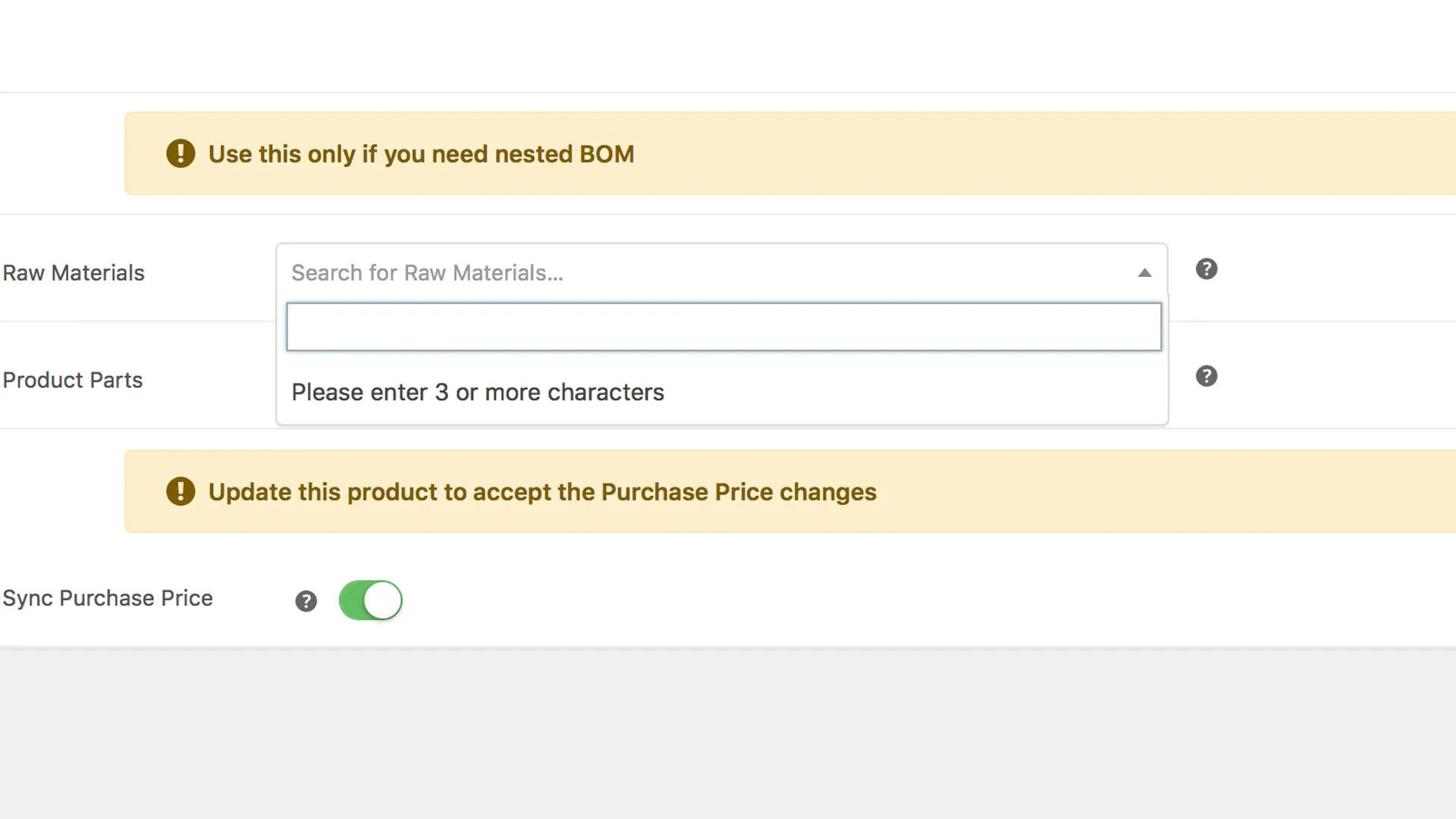Click the Purchase Price yellow notice banner background
This screenshot has height=819, width=1456.
(1175, 492)
